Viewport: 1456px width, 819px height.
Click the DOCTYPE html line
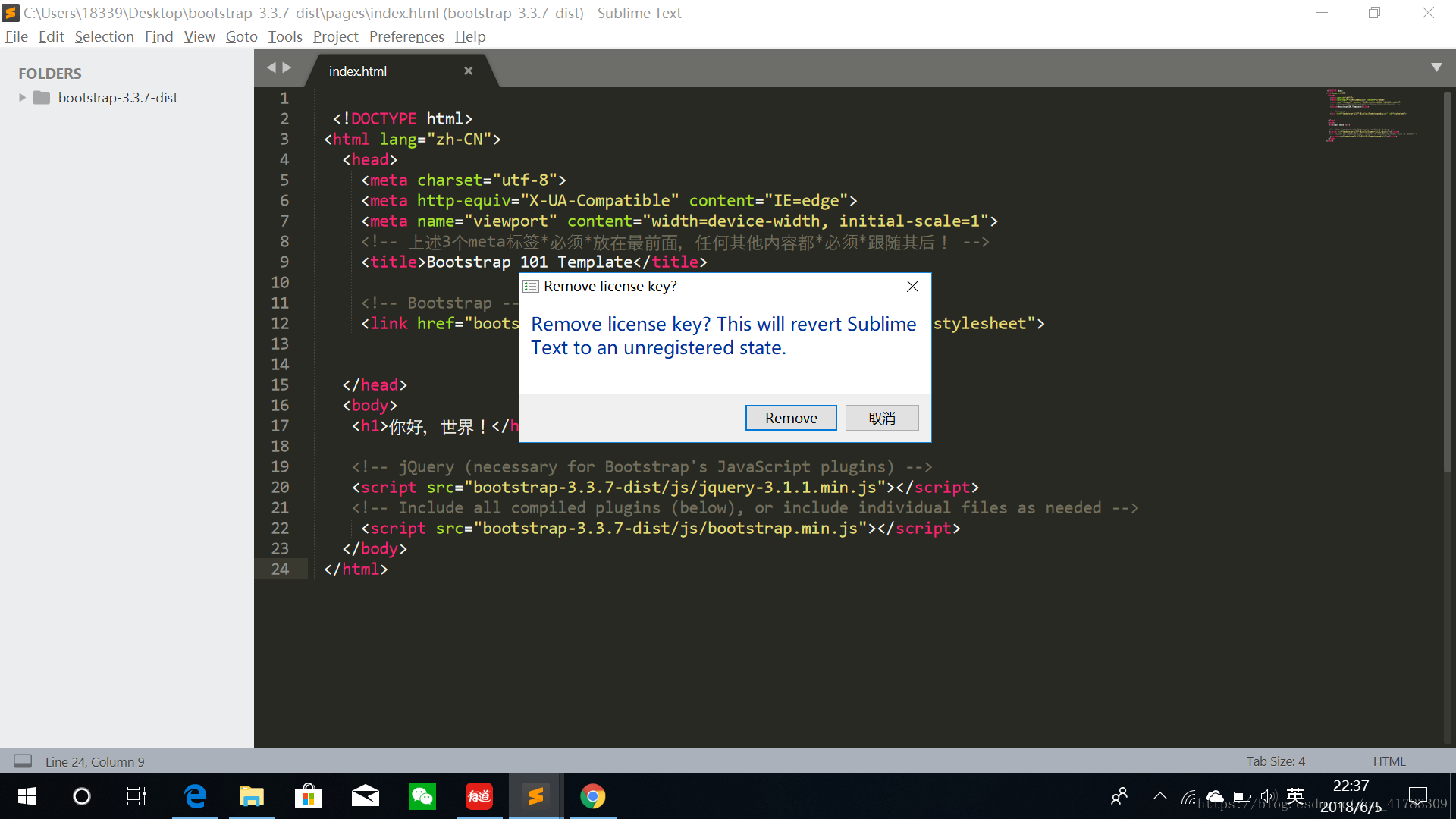(403, 118)
